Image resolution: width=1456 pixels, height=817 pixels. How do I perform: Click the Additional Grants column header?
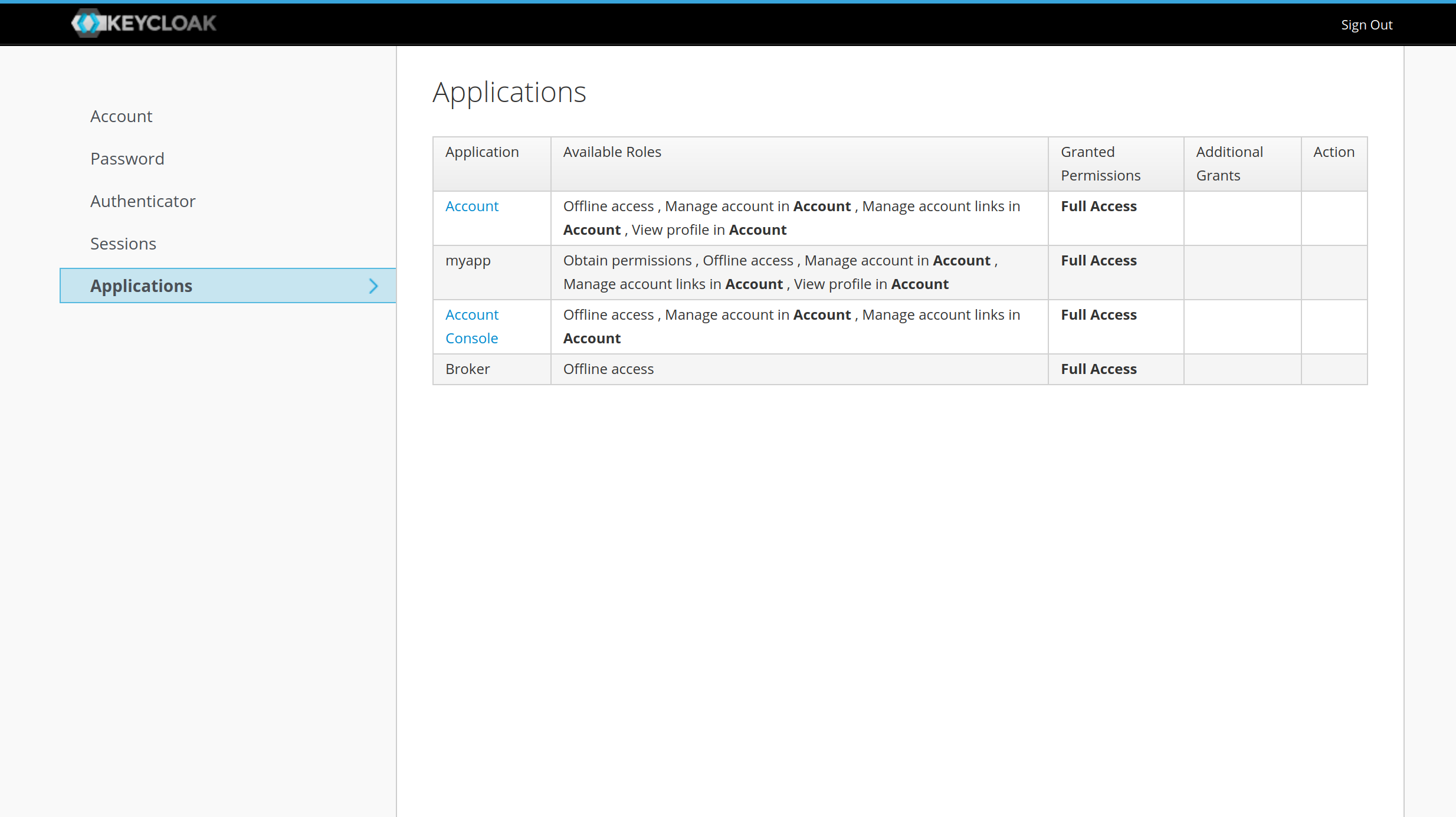coord(1242,164)
